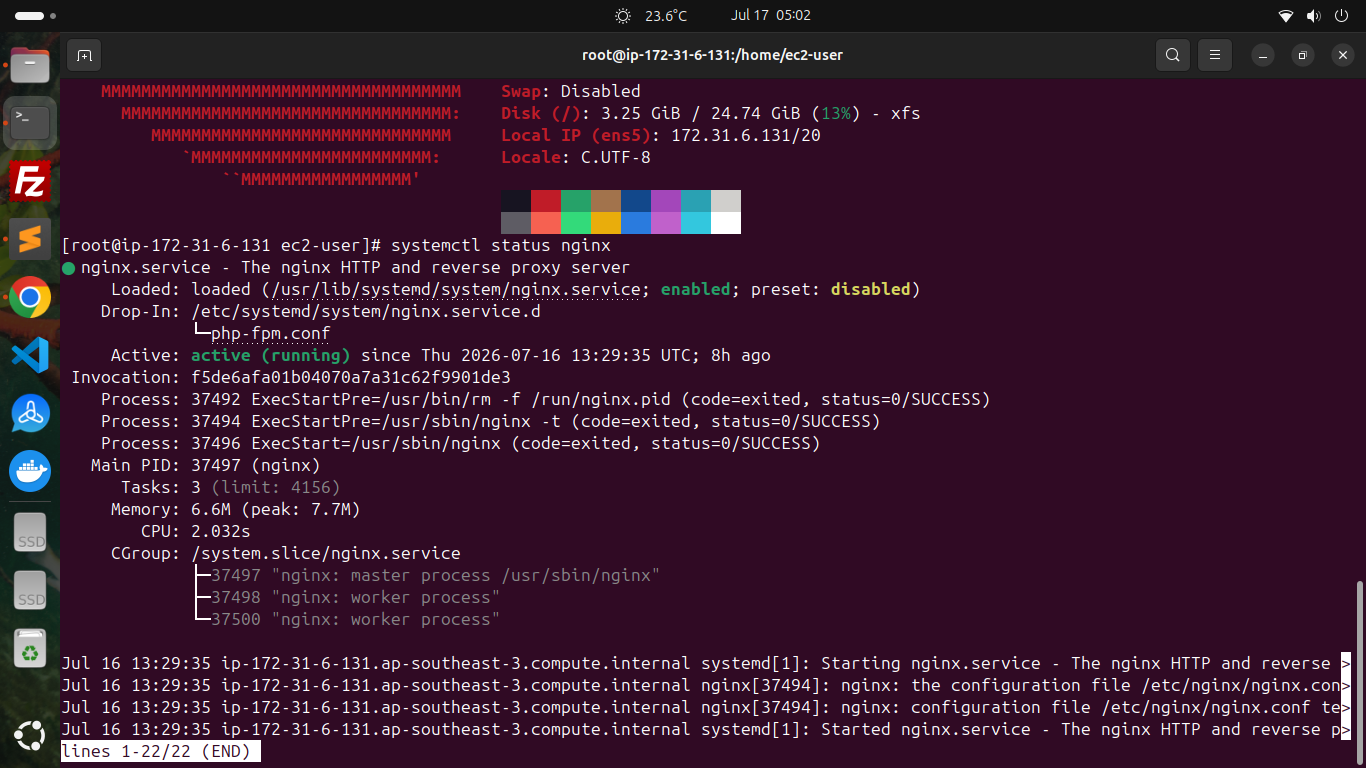The width and height of the screenshot is (1366, 768).
Task: Open the Activities workspace indicator pill
Action: coord(30,16)
